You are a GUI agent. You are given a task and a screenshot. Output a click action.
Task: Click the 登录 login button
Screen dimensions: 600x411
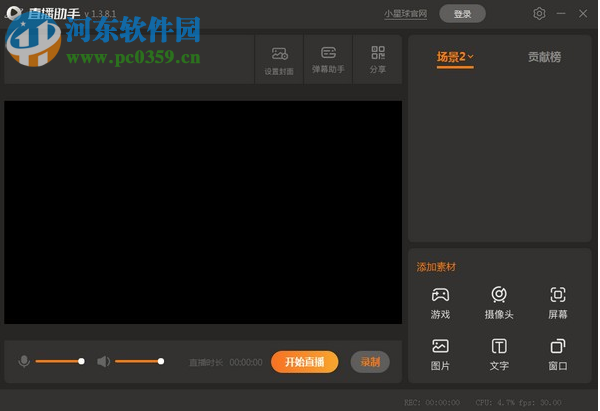462,14
